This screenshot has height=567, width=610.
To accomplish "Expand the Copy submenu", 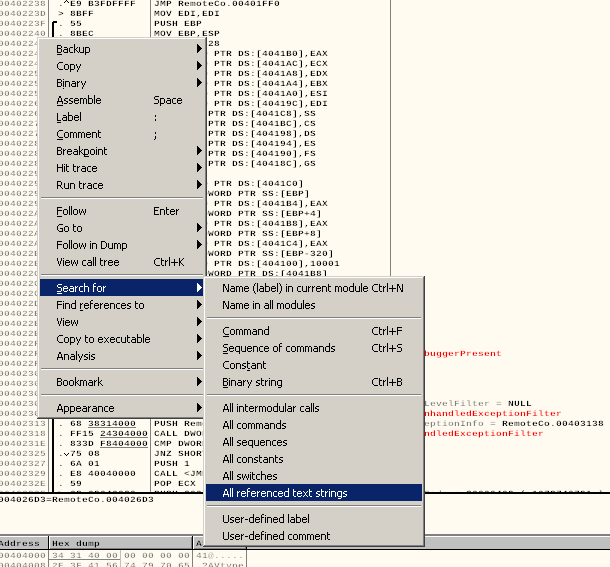I will pyautogui.click(x=69, y=66).
